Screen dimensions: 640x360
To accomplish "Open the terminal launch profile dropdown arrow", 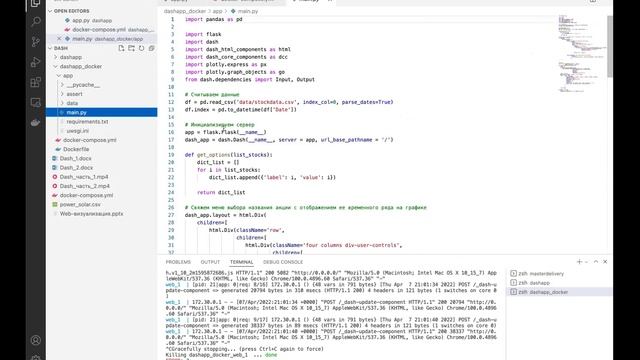I will (587, 262).
